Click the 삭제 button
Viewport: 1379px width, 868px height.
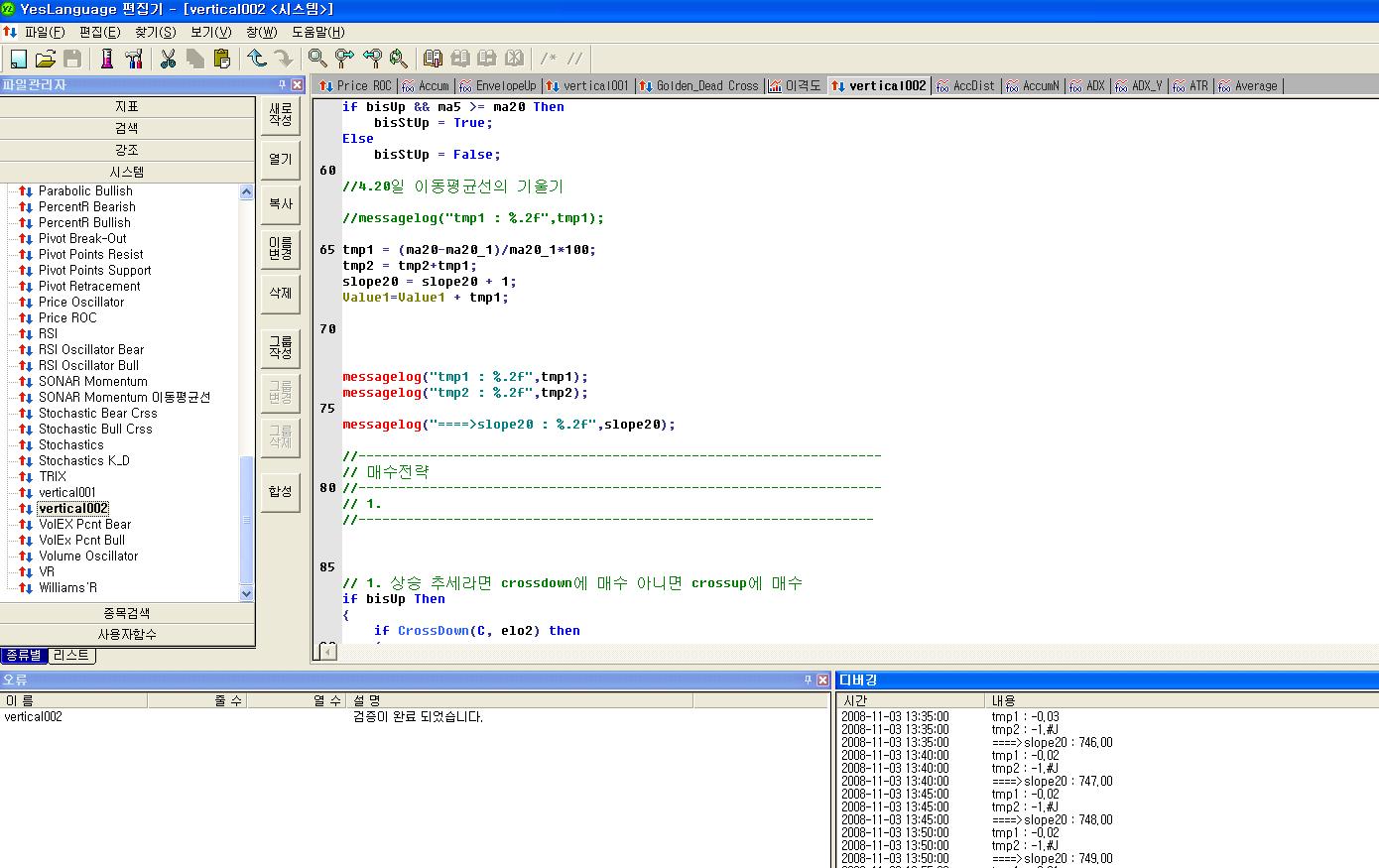coord(281,293)
